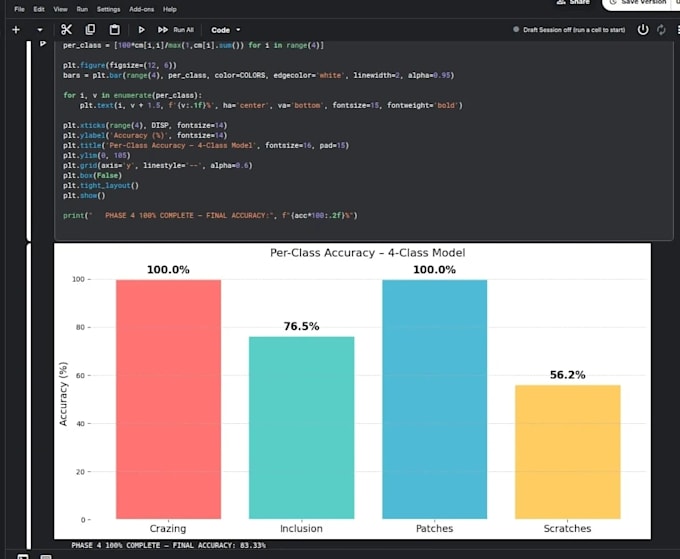Image resolution: width=680 pixels, height=559 pixels.
Task: Click the chart title Per-Class Accuracy
Action: (367, 253)
